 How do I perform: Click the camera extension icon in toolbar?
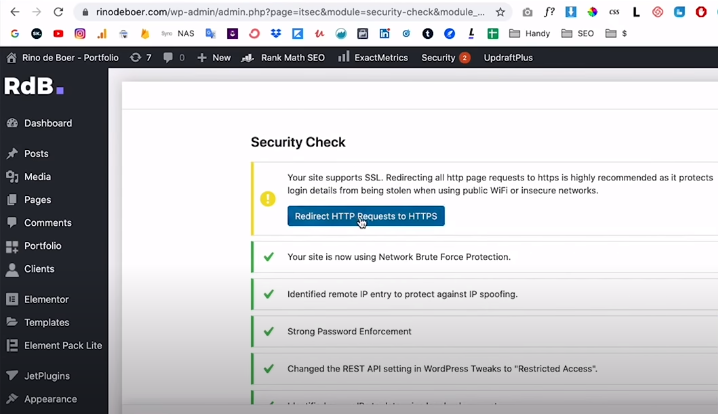(527, 12)
